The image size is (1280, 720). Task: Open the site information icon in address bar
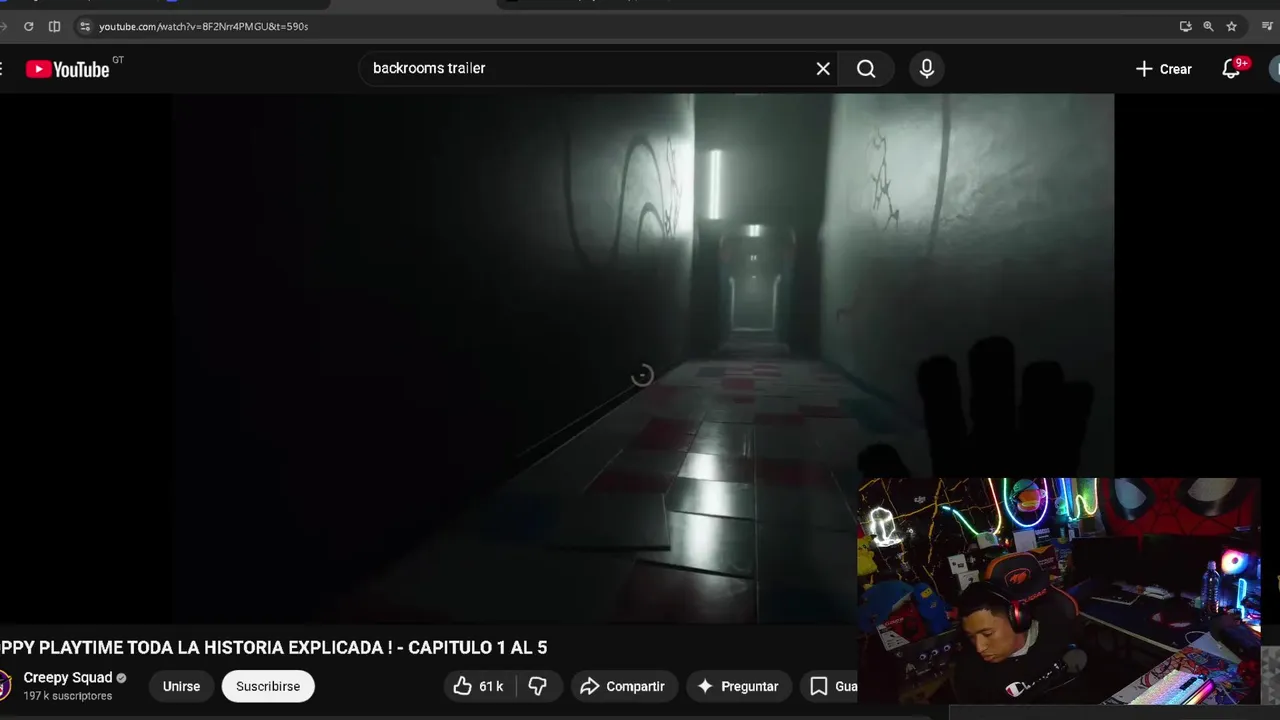click(x=85, y=26)
